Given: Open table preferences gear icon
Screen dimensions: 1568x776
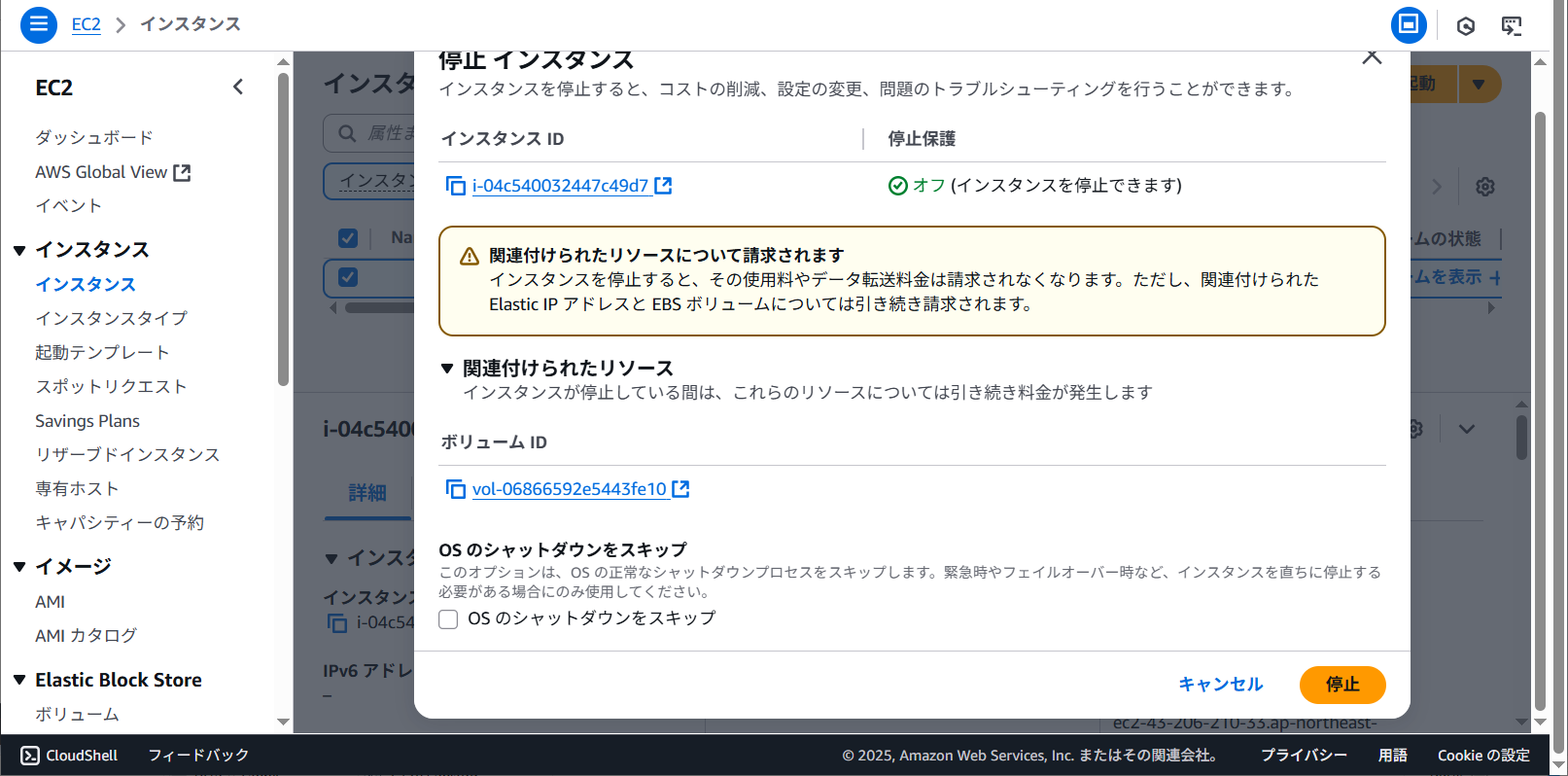Looking at the screenshot, I should pos(1484,187).
